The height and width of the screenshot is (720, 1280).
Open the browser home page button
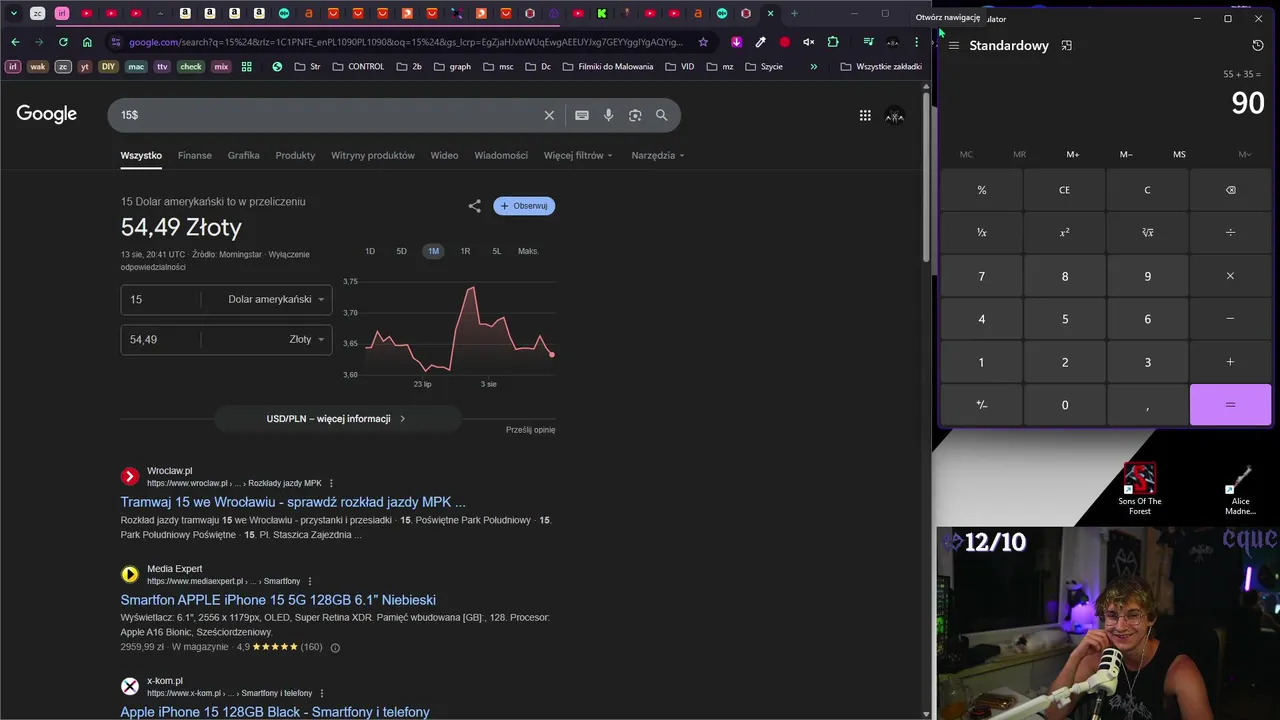[x=87, y=42]
